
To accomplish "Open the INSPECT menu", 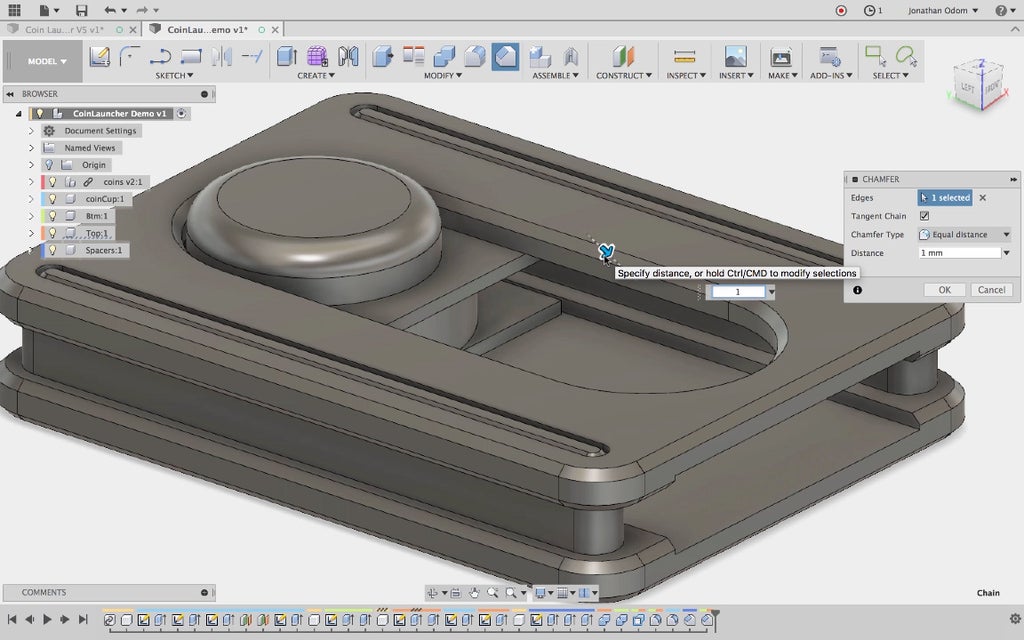I will pos(686,76).
